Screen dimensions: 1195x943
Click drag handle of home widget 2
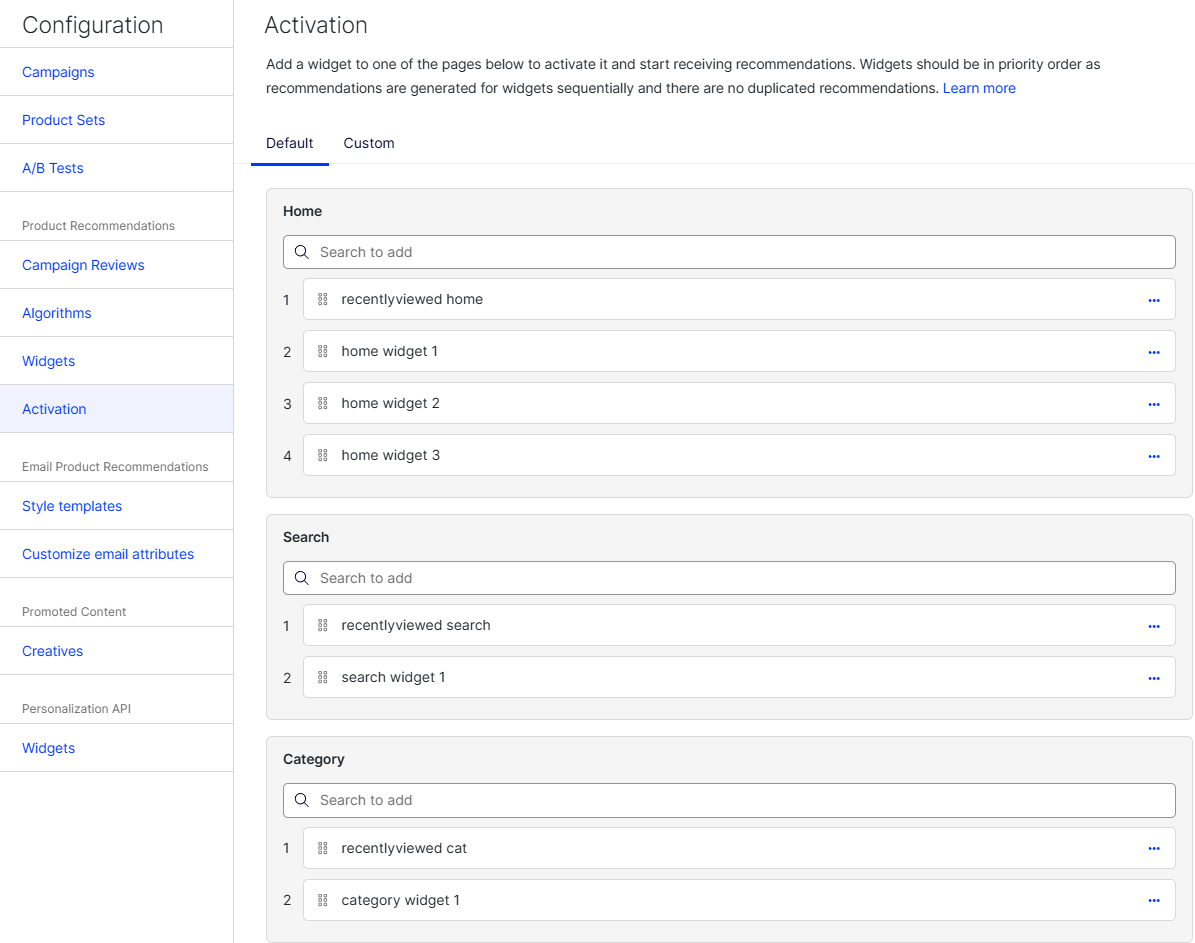coord(323,403)
